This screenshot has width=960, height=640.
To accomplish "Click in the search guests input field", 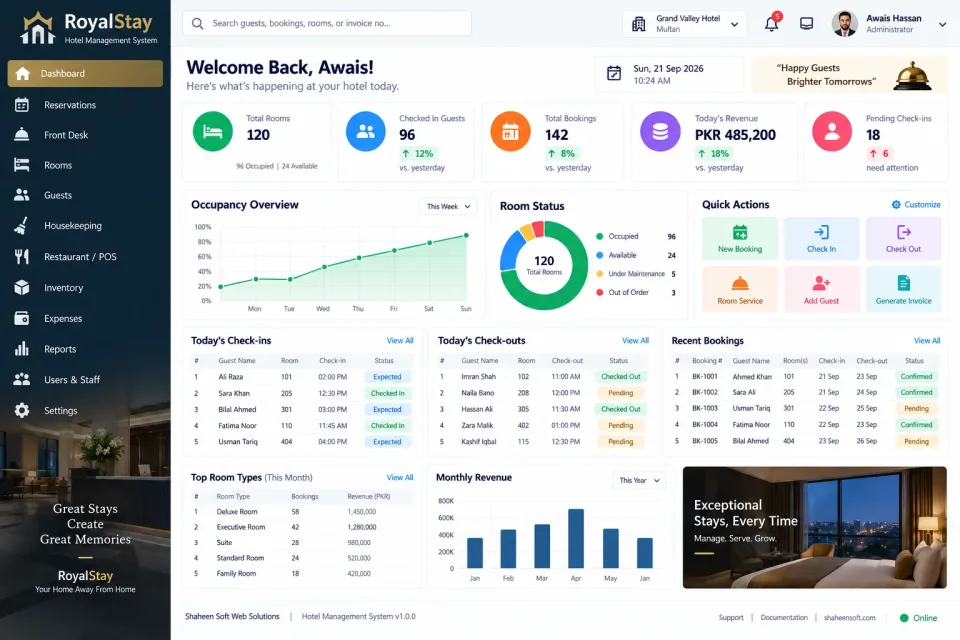I will [x=327, y=23].
